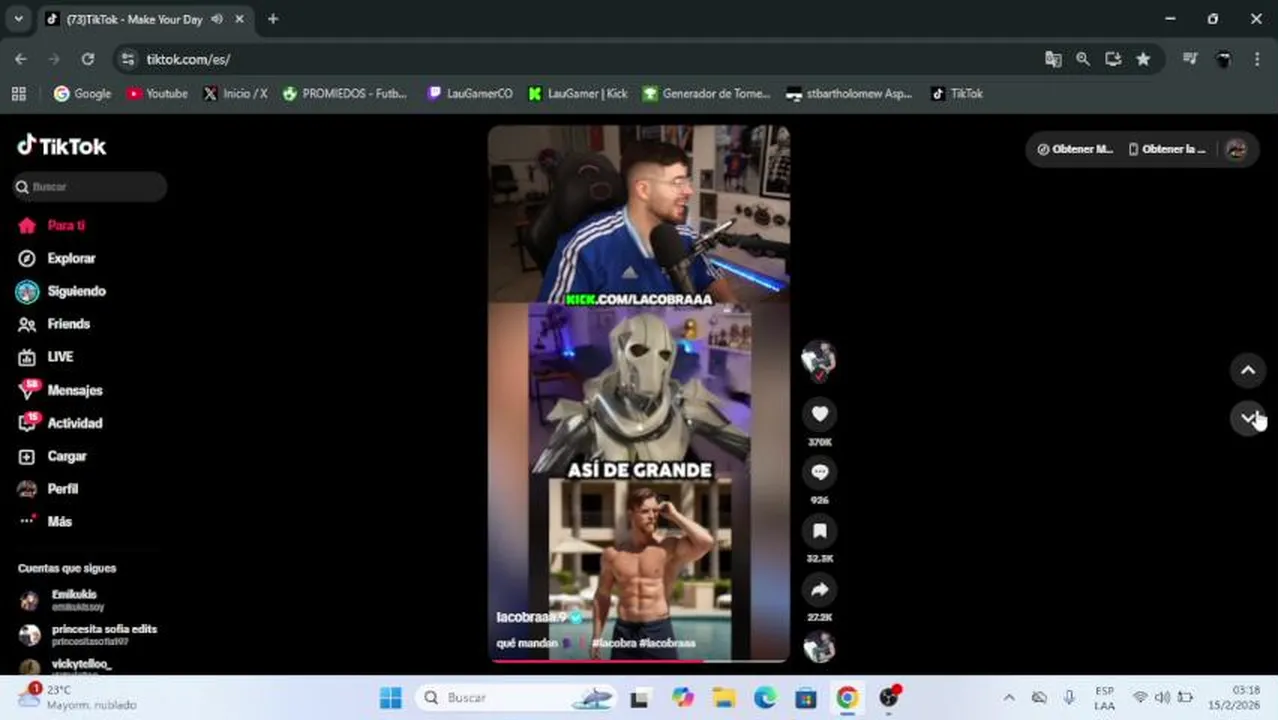This screenshot has height=720, width=1278.
Task: Open site information icon in address bar
Action: pos(127,59)
